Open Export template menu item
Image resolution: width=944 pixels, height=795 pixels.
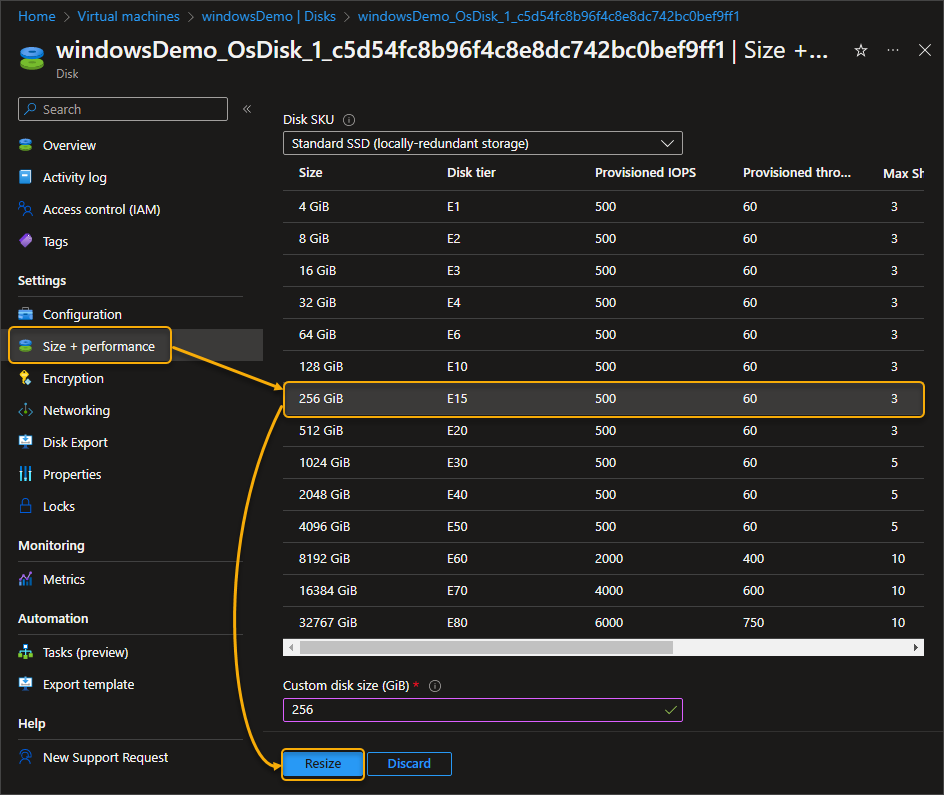coord(88,684)
